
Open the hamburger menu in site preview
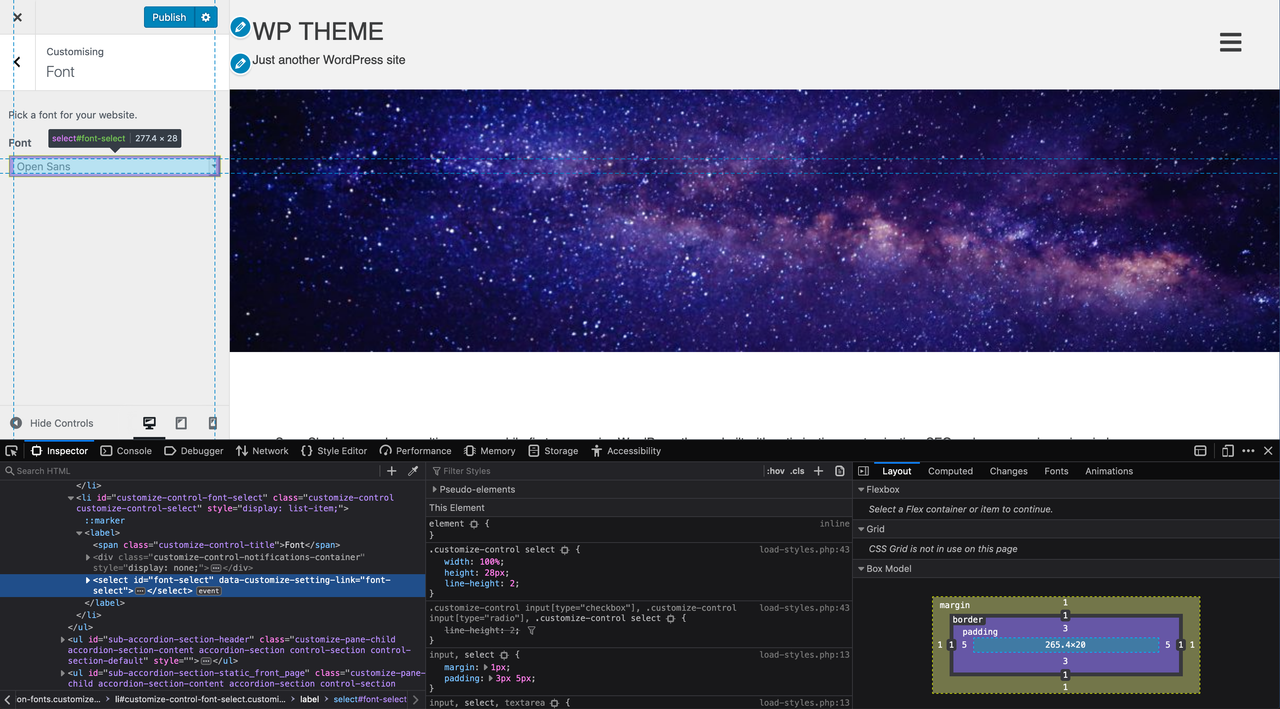tap(1230, 42)
